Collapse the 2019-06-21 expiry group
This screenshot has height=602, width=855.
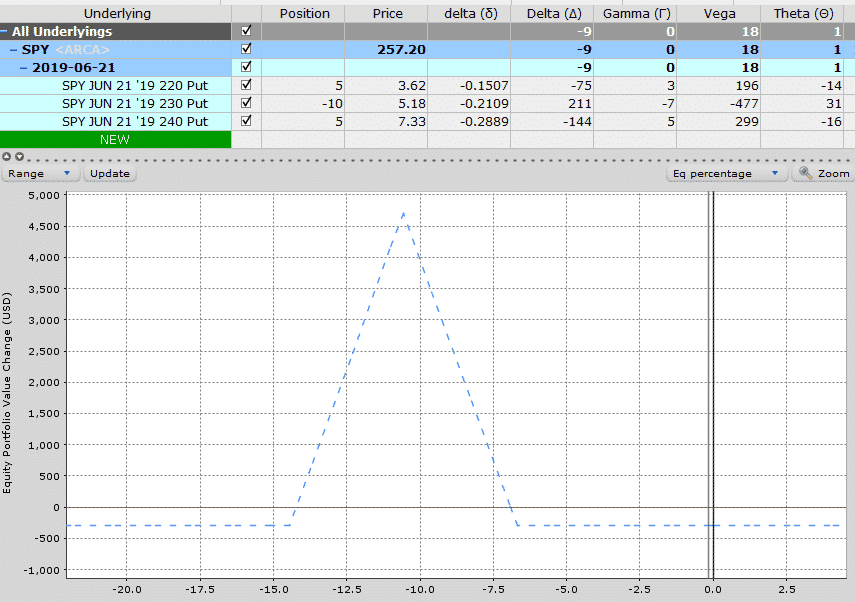[x=23, y=68]
